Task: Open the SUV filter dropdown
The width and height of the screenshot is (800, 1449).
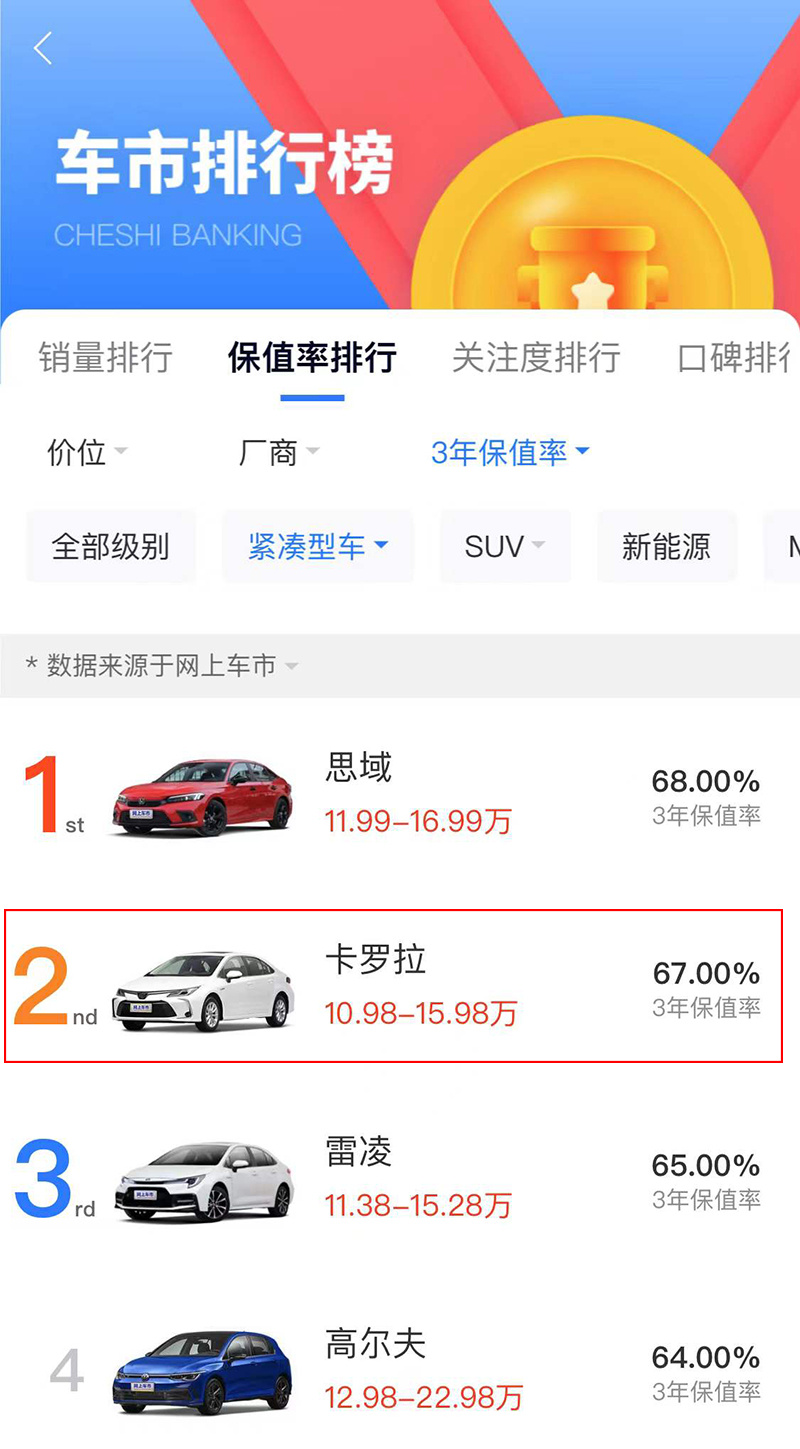Action: point(505,546)
